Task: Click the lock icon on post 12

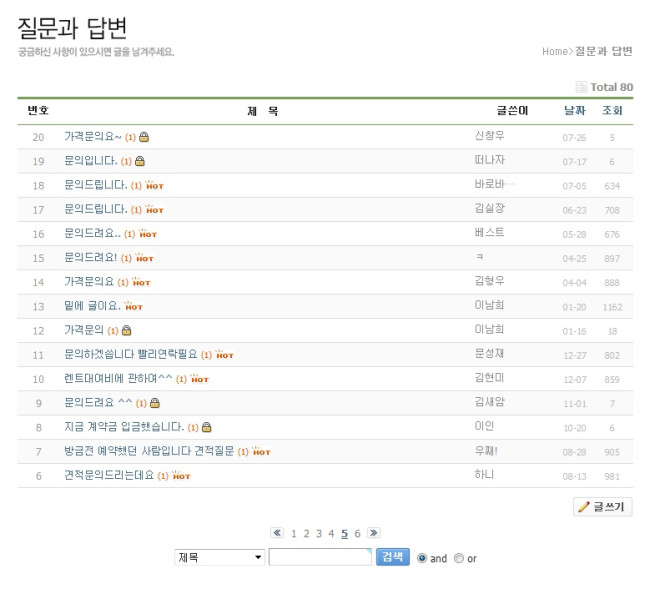Action: pyautogui.click(x=126, y=330)
